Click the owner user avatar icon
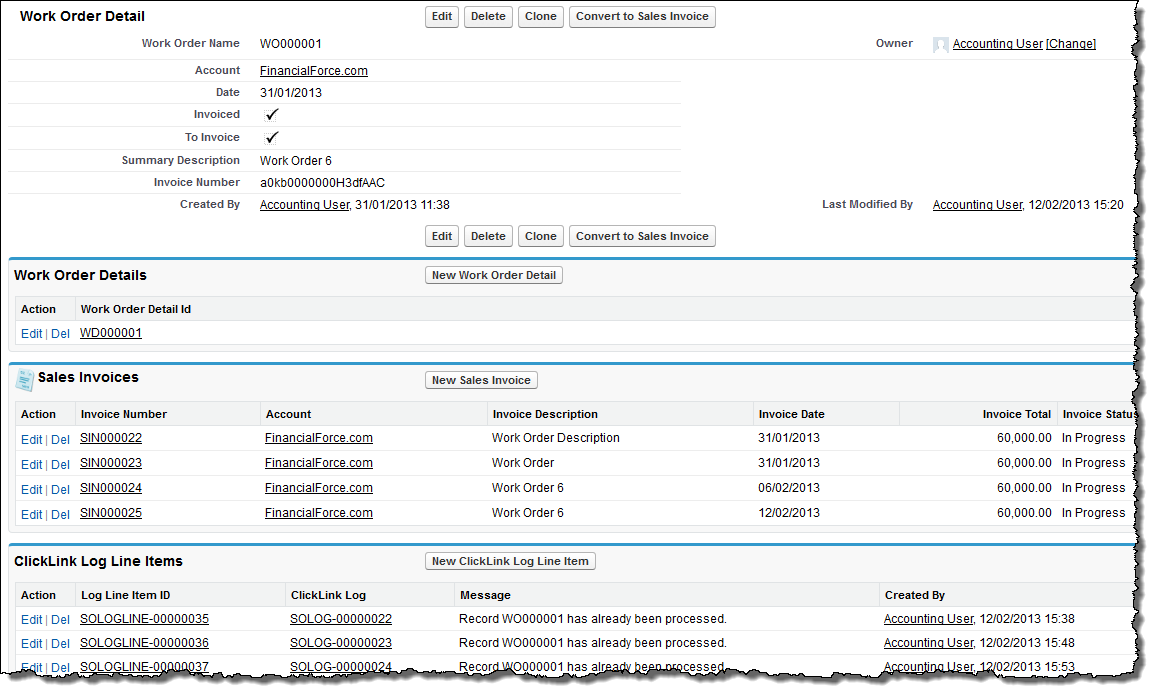1155x693 pixels. [940, 45]
